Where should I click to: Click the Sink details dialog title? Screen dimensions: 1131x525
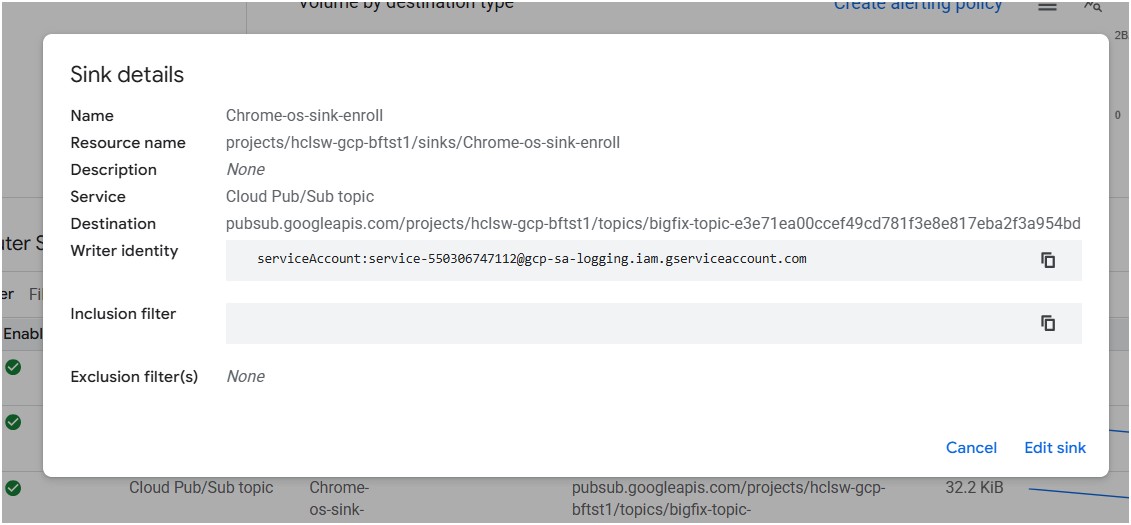pos(127,75)
